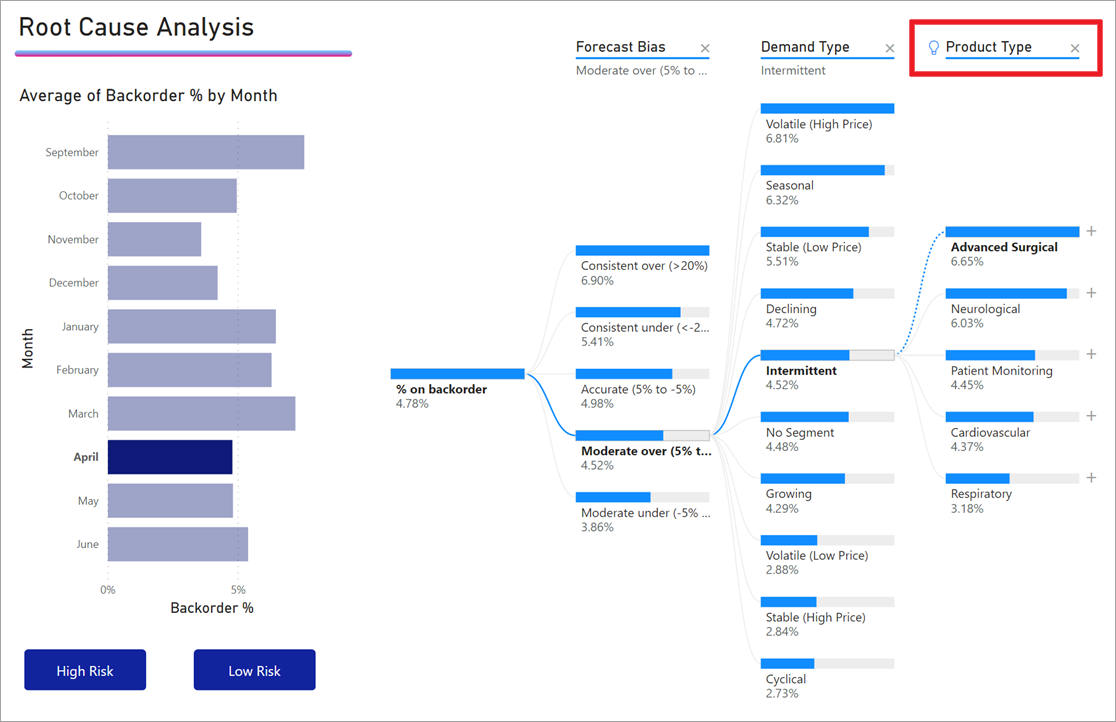
Task: Expand the Respiratory node
Action: (1092, 478)
